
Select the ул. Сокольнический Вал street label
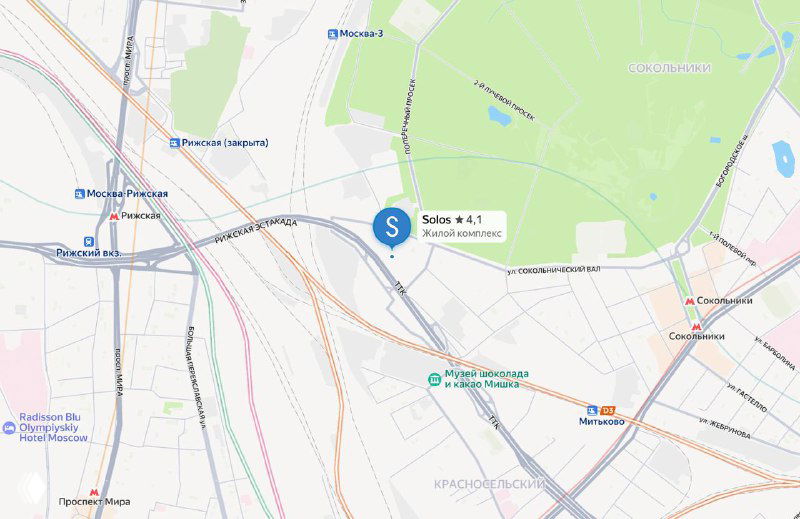pos(554,270)
